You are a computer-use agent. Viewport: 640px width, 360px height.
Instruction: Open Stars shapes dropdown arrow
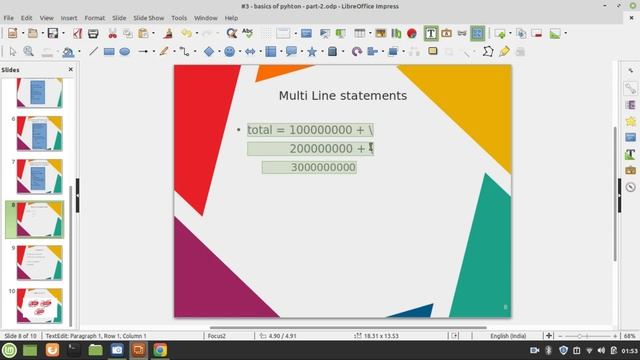coord(322,51)
